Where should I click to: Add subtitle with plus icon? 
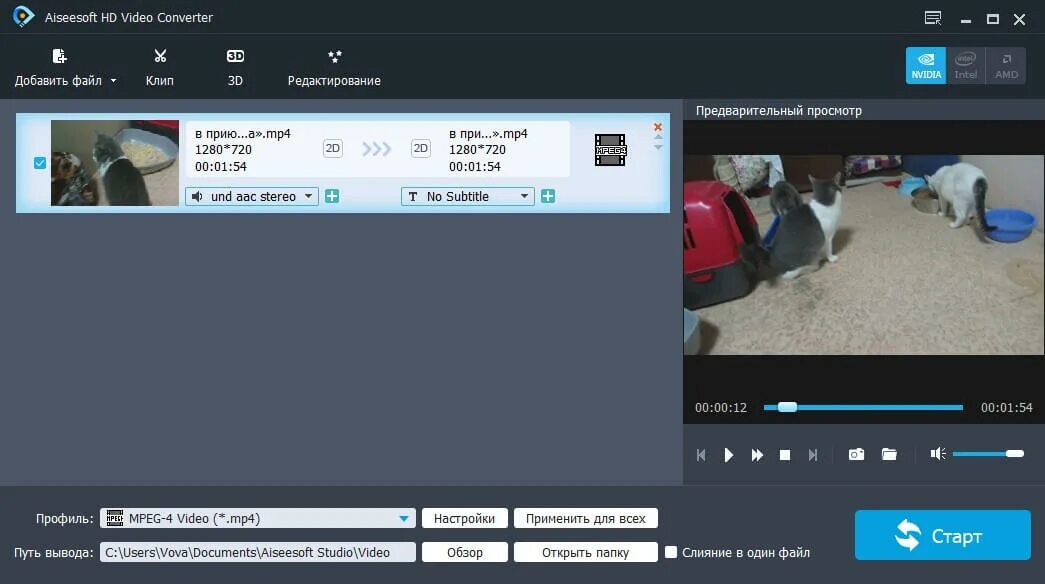coord(548,196)
